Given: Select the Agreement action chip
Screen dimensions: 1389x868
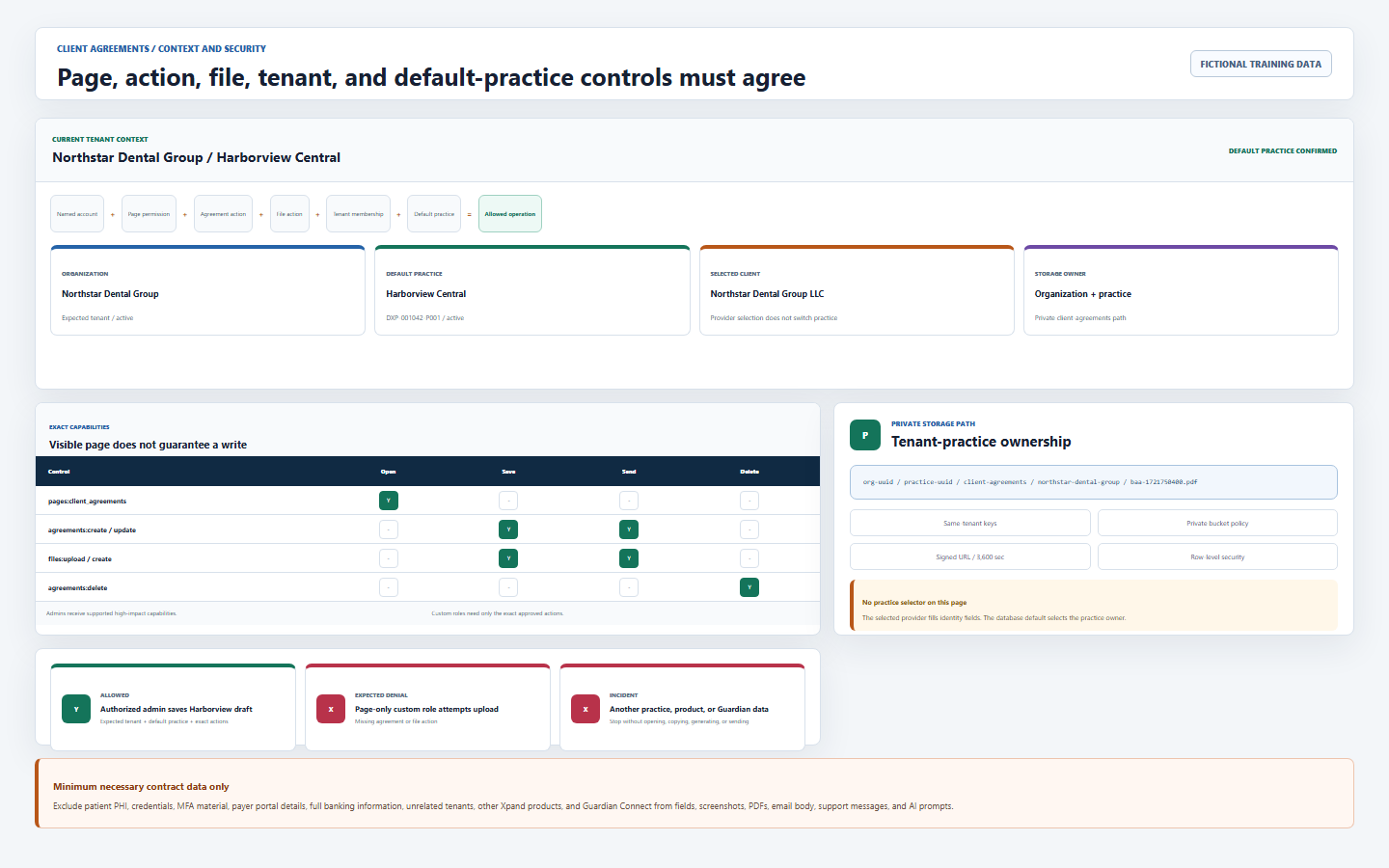Looking at the screenshot, I should 223,214.
